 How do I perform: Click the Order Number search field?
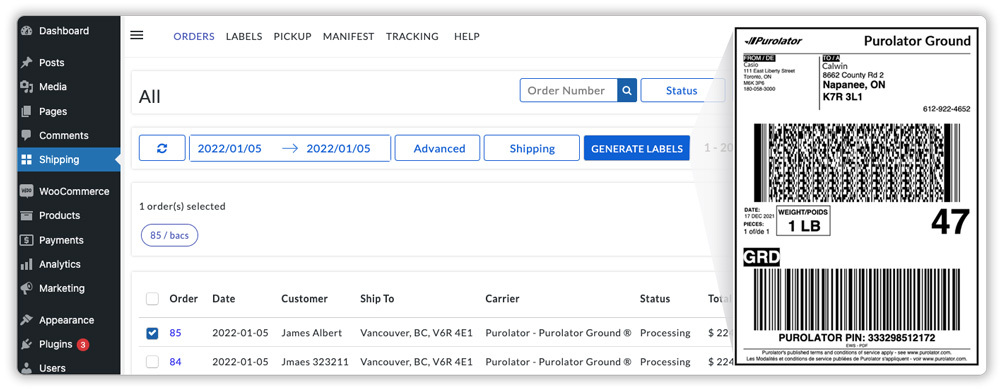(x=569, y=91)
